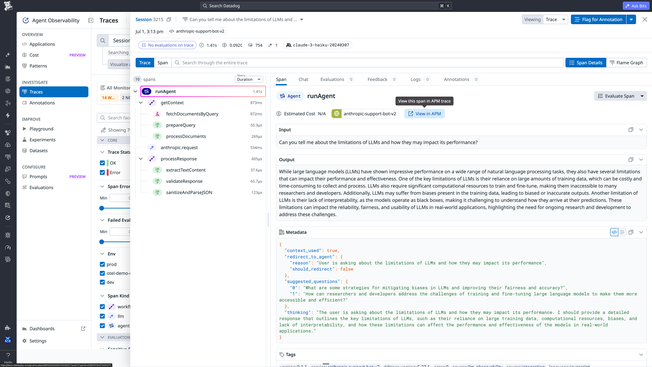Switch to the Chat tab

tap(303, 79)
